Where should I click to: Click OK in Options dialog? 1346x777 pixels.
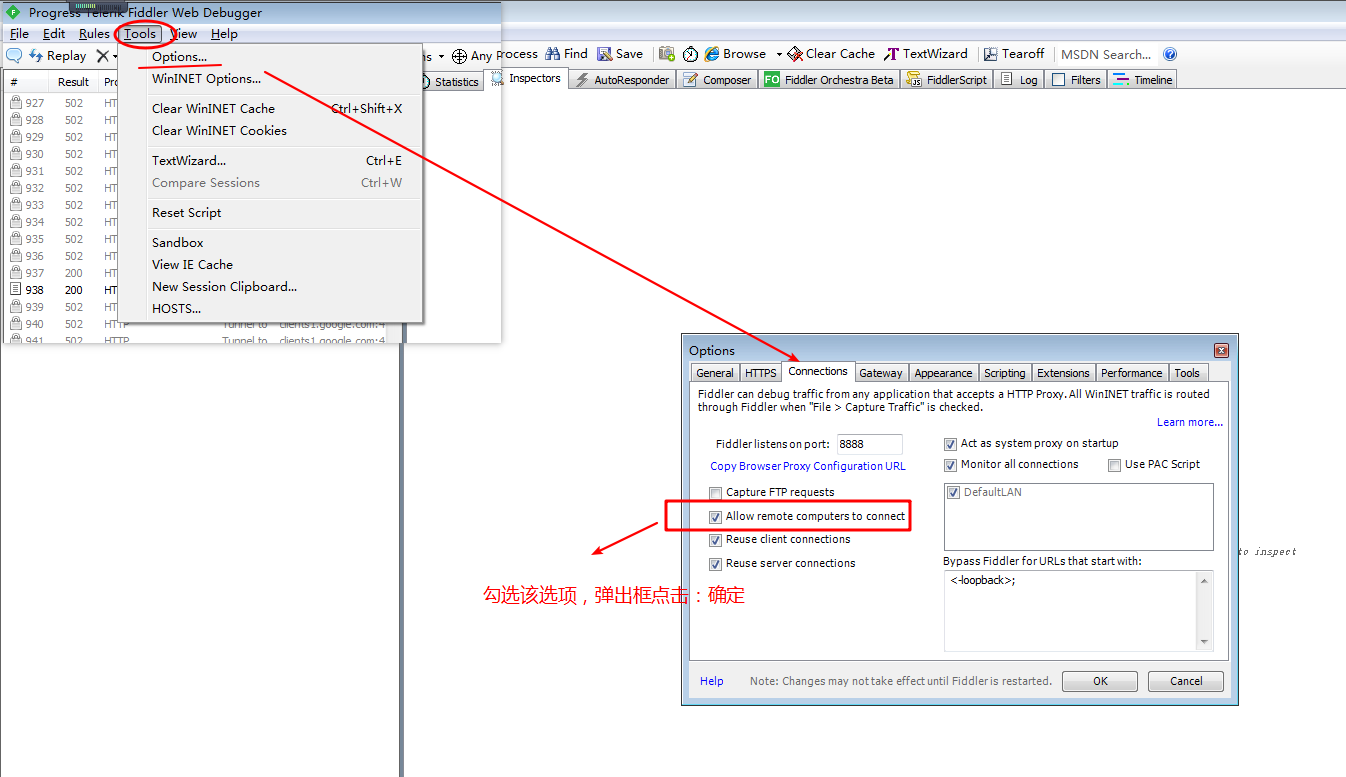(x=1100, y=681)
